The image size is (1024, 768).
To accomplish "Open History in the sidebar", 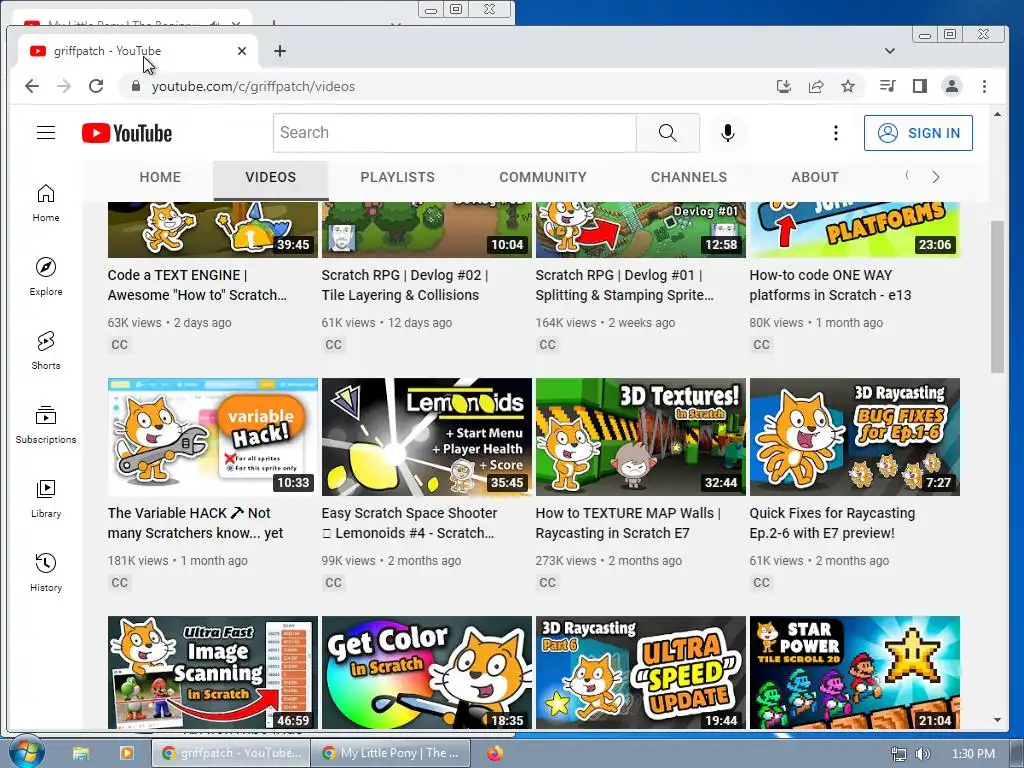I will pos(46,573).
